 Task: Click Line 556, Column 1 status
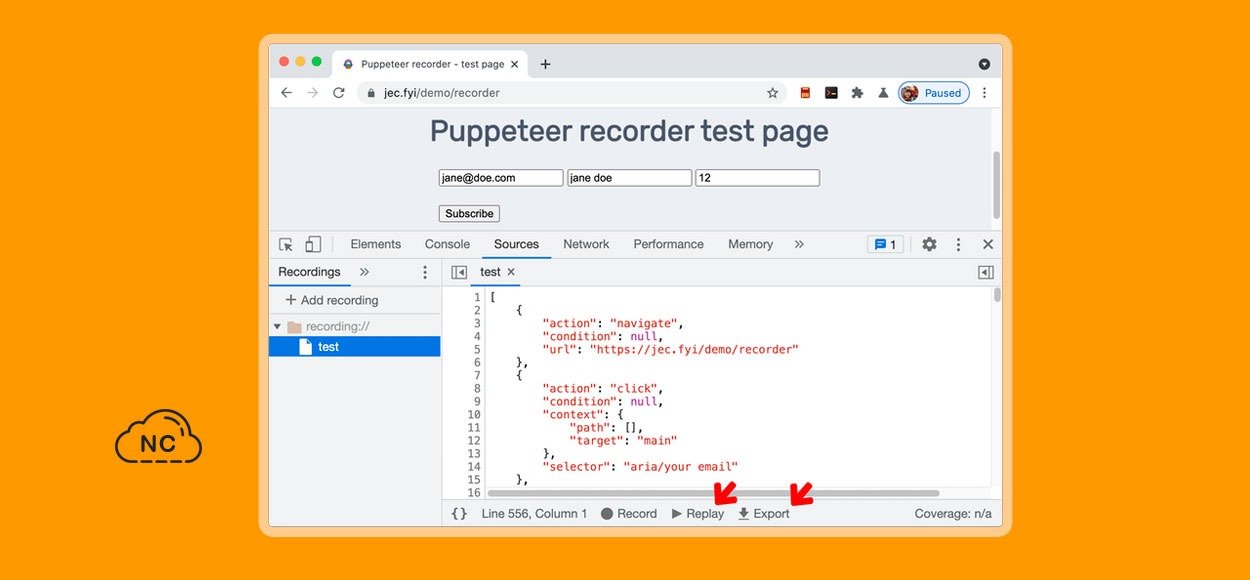534,514
